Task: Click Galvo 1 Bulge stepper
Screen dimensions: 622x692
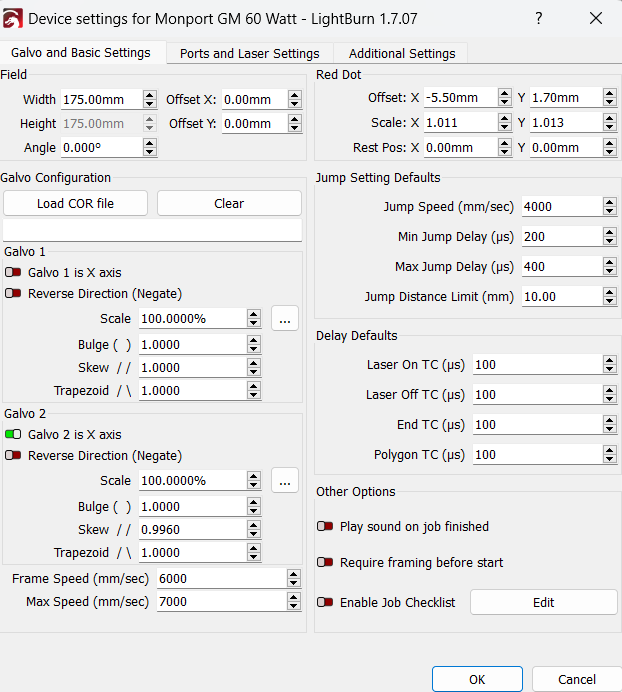Action: [254, 344]
